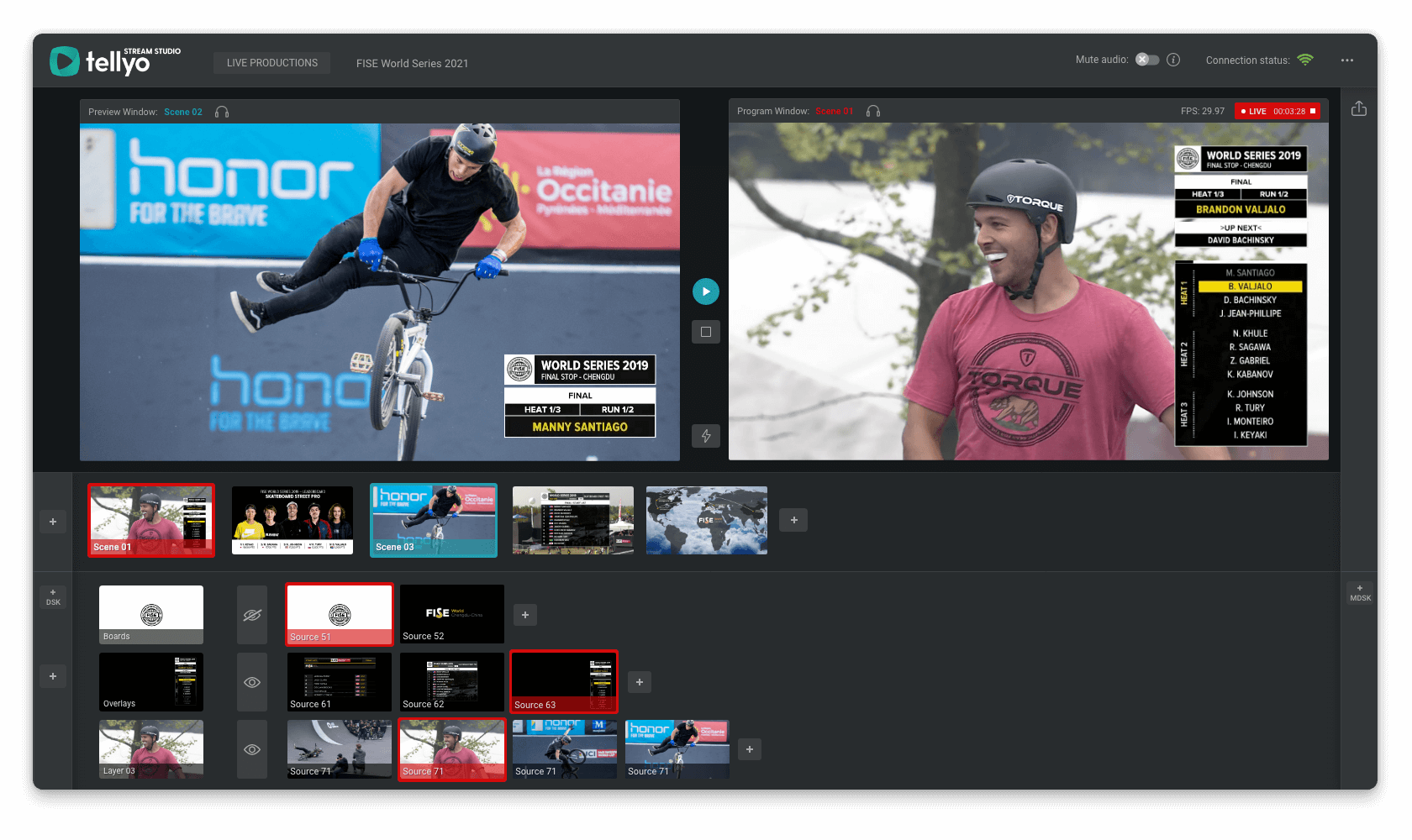Select the Skateboard Street Pro scene thumbnail
This screenshot has width=1412, height=840.
click(292, 520)
